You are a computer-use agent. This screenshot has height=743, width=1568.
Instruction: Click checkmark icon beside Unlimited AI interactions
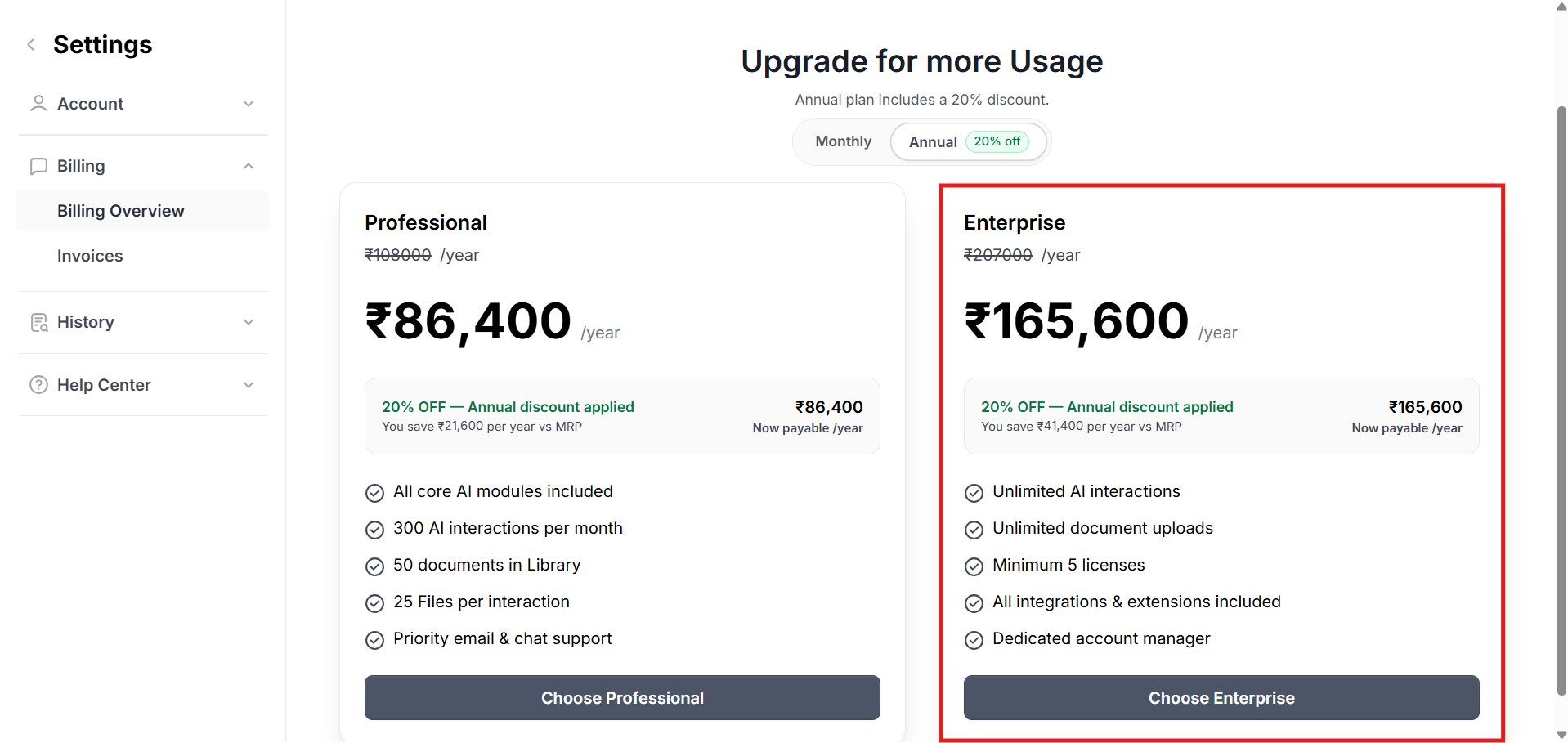click(974, 493)
